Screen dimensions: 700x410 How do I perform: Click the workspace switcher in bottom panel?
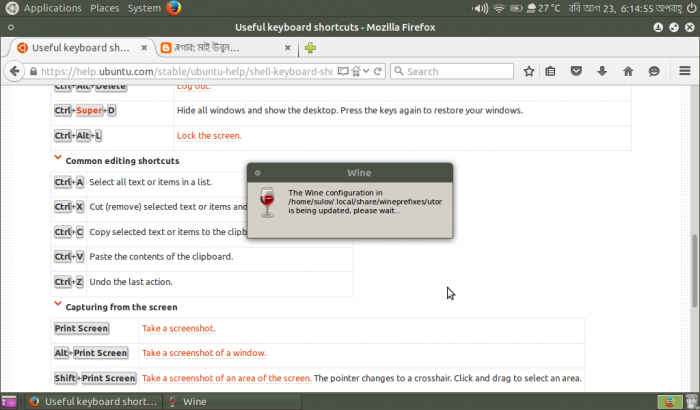click(670, 402)
